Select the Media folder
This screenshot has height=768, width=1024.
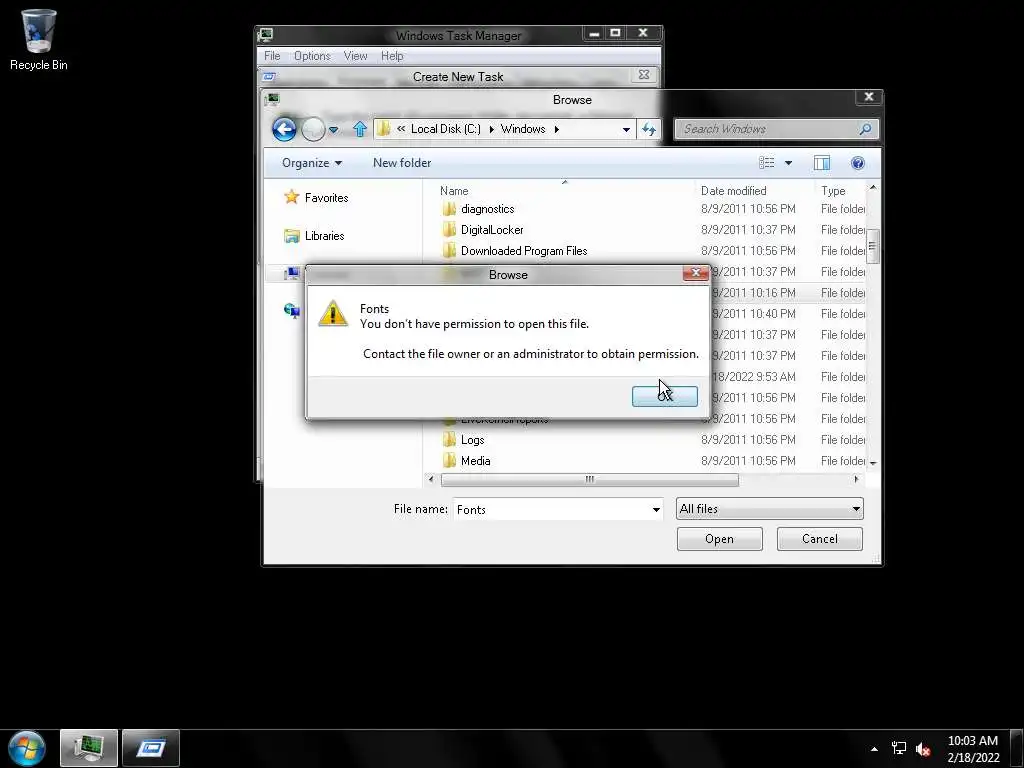click(x=475, y=461)
